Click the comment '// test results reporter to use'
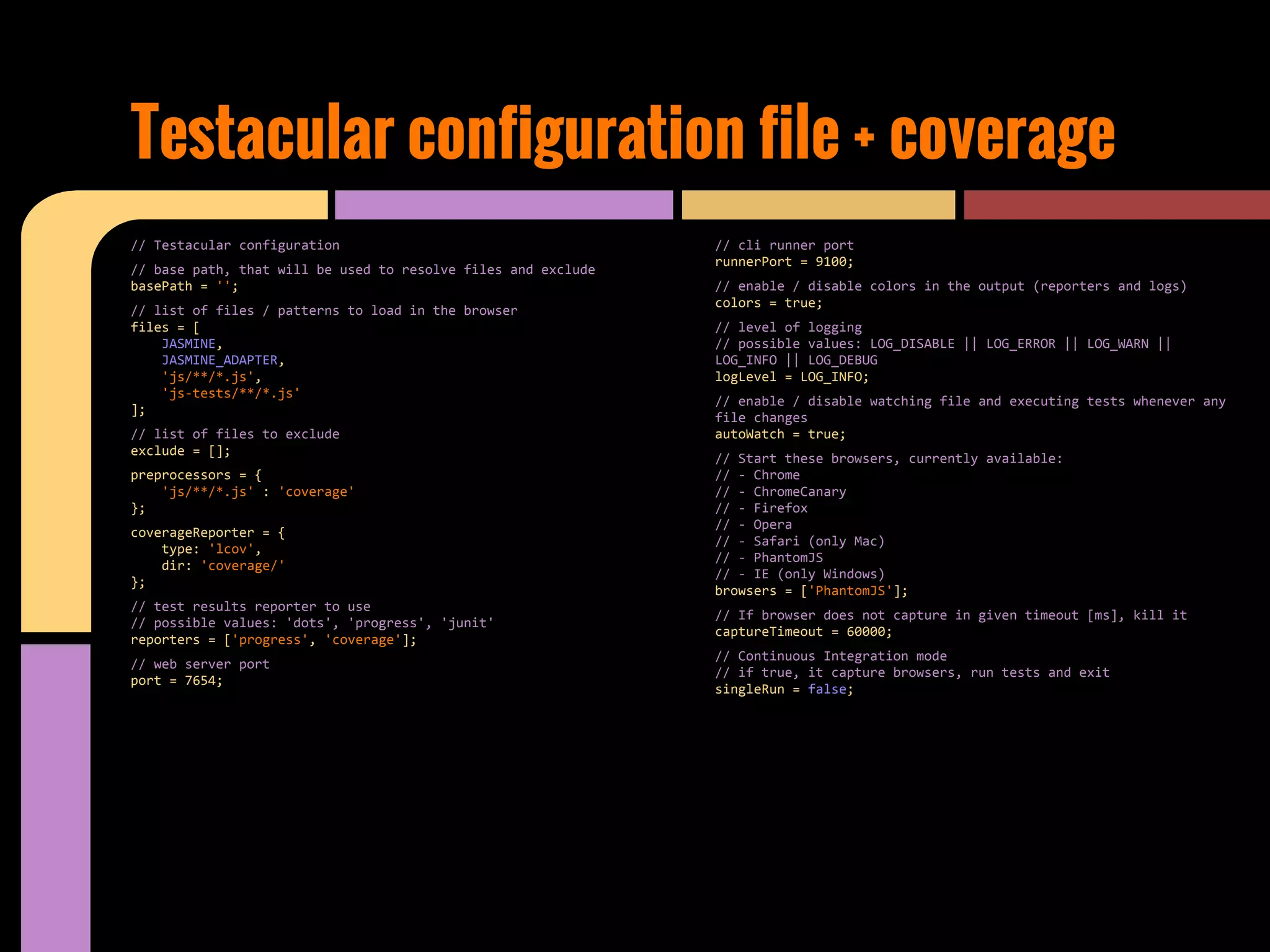The image size is (1270, 952). click(x=251, y=607)
